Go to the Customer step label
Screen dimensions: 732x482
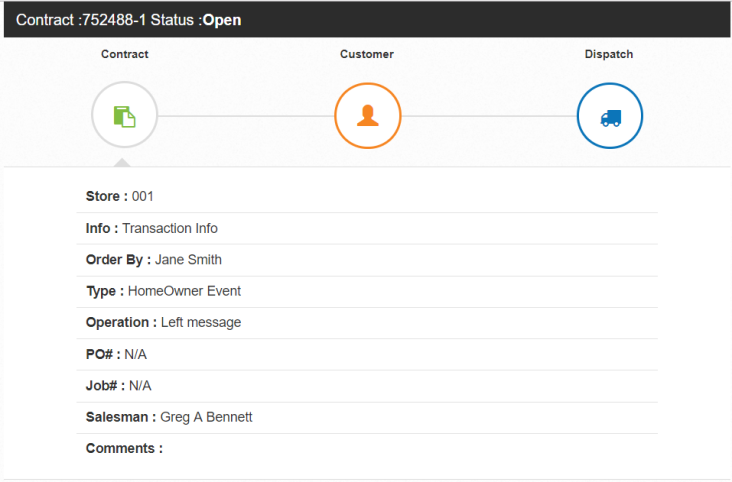[x=367, y=54]
